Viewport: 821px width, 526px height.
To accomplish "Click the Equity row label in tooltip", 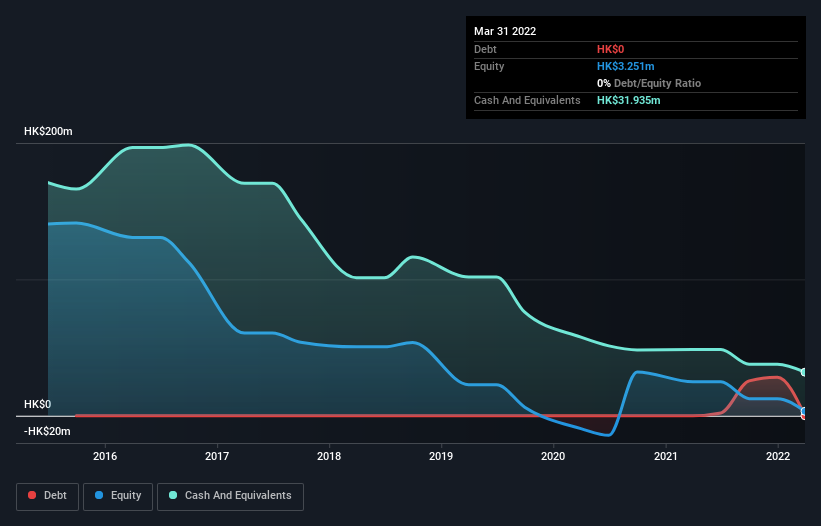I will coord(489,66).
